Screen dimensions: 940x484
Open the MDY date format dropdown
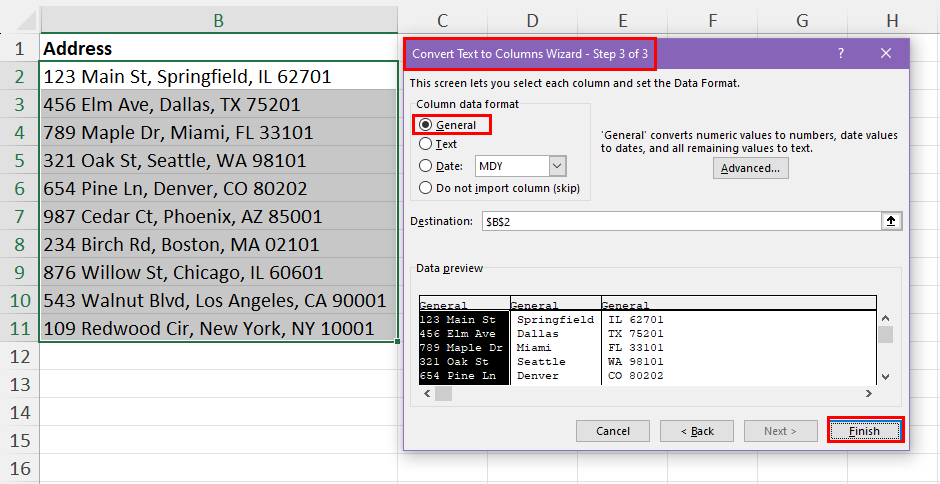click(x=558, y=166)
